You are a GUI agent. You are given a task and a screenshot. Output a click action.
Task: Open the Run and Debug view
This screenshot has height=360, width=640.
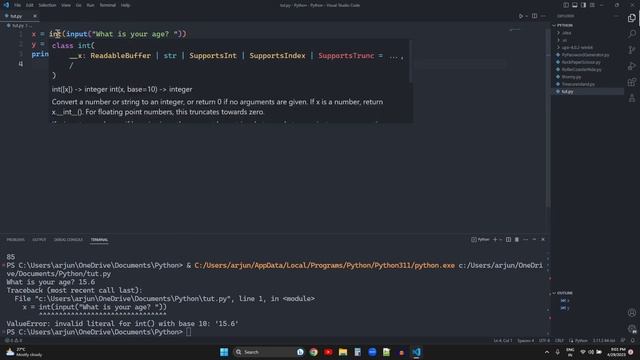(x=632, y=66)
